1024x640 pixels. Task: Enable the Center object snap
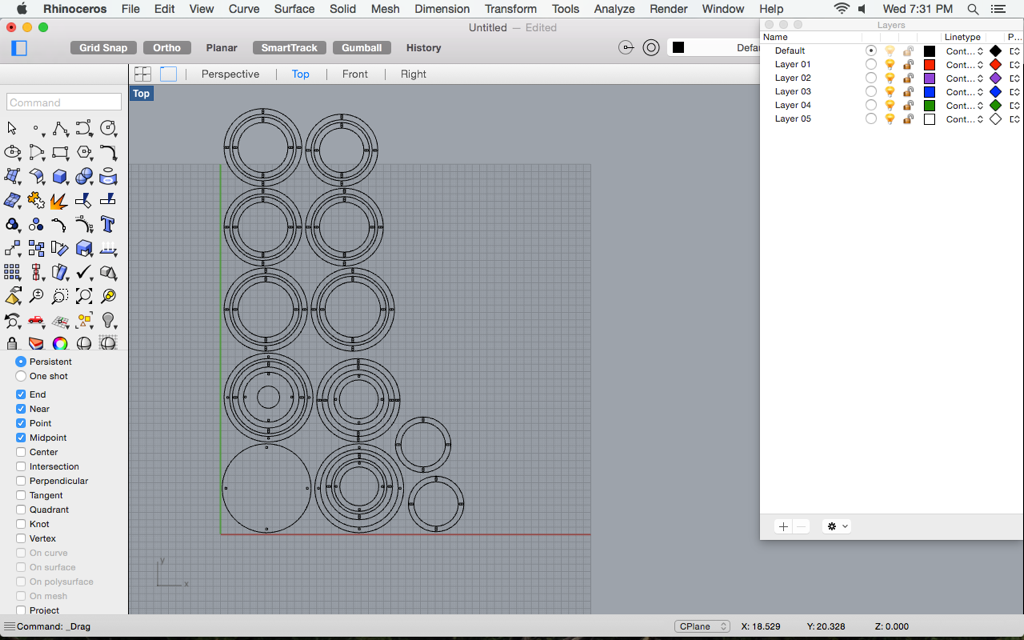tap(21, 452)
